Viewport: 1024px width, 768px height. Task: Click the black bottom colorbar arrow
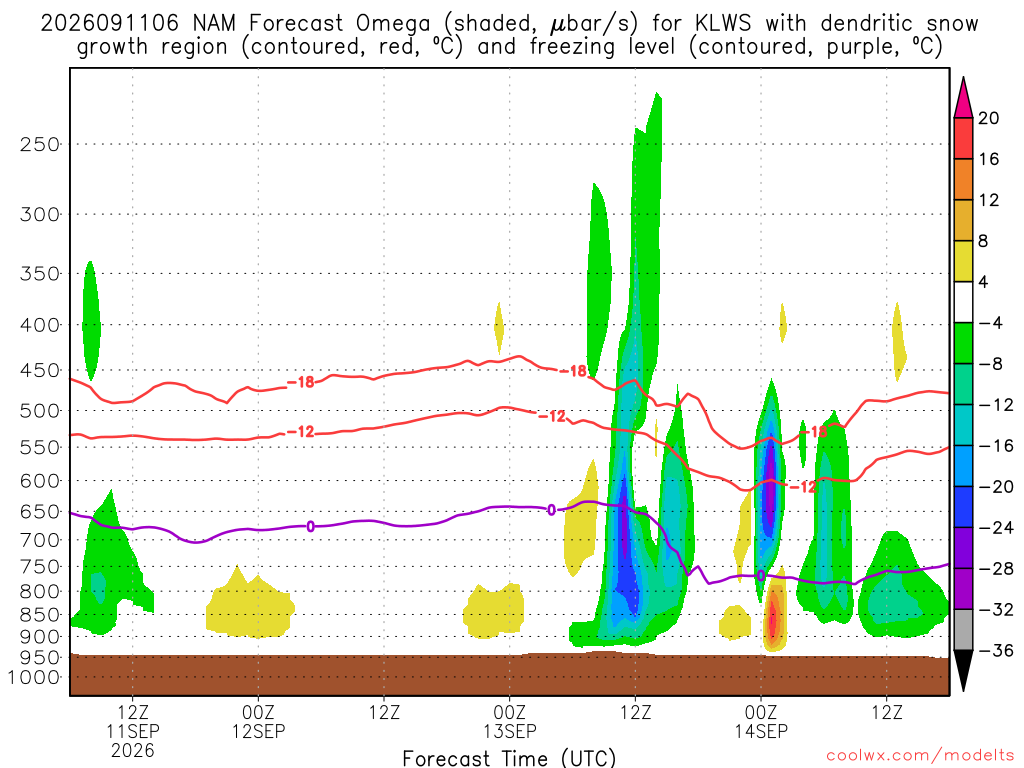(963, 671)
